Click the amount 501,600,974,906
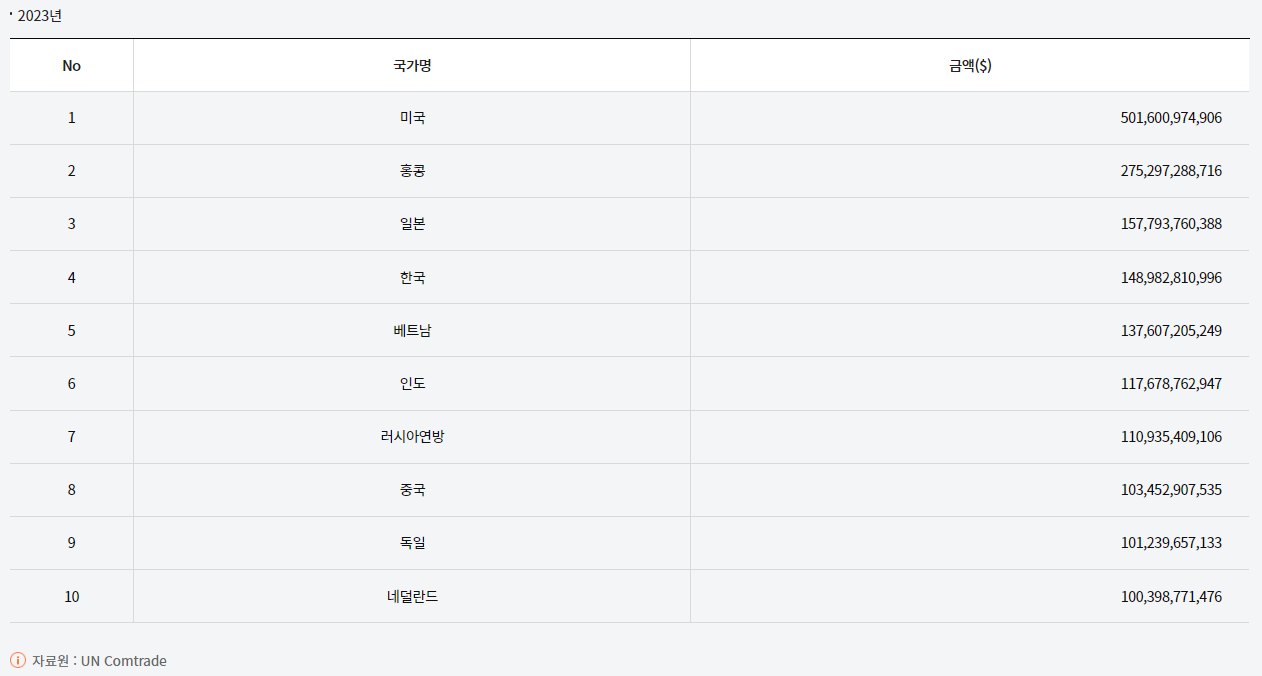The image size is (1262, 676). (x=1171, y=118)
